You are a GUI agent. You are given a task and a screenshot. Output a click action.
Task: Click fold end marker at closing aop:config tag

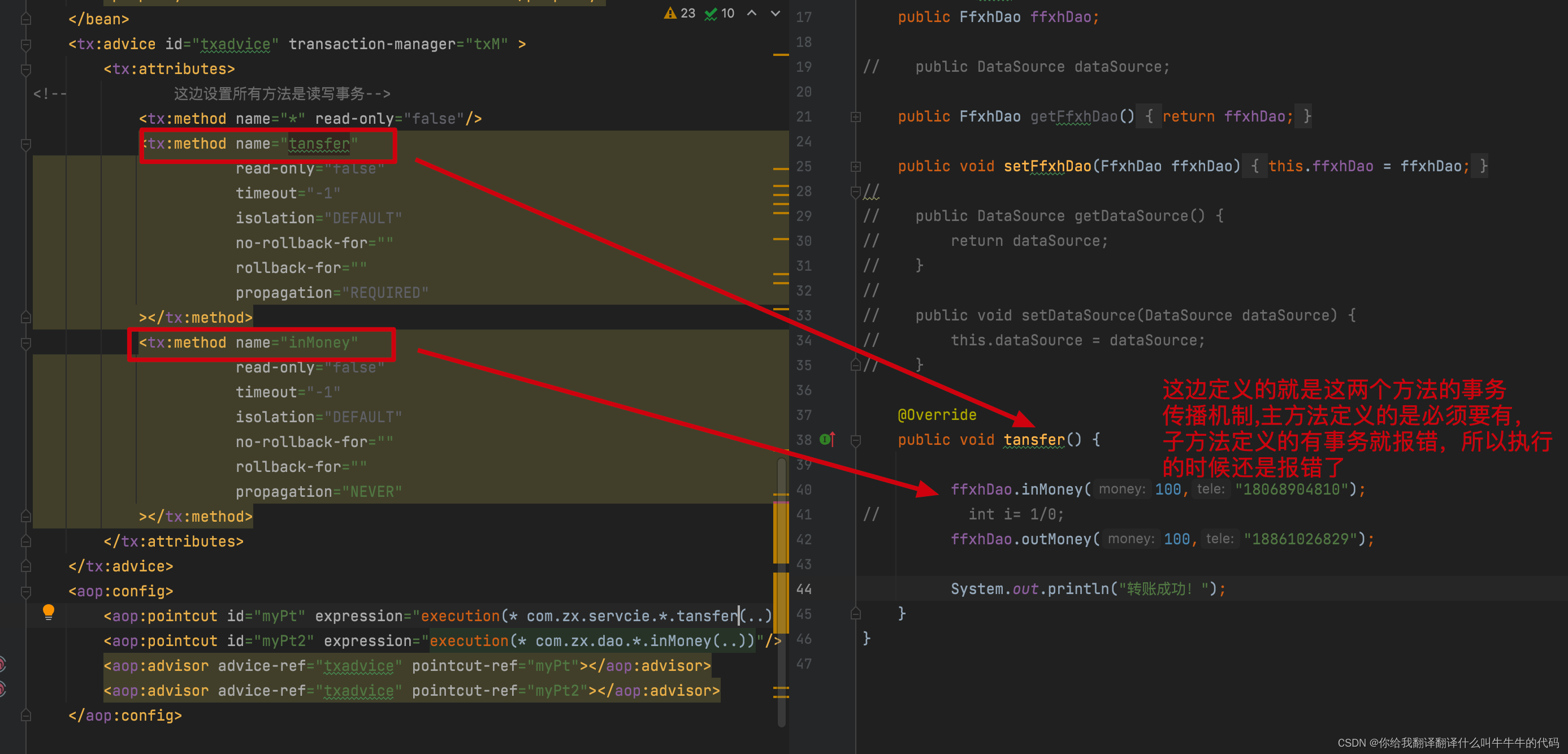(x=25, y=716)
